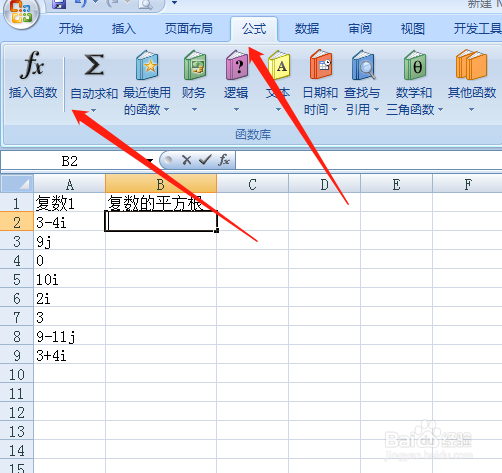502x473 pixels.
Task: Click the Select All corner triangle
Action: pyautogui.click(x=17, y=184)
